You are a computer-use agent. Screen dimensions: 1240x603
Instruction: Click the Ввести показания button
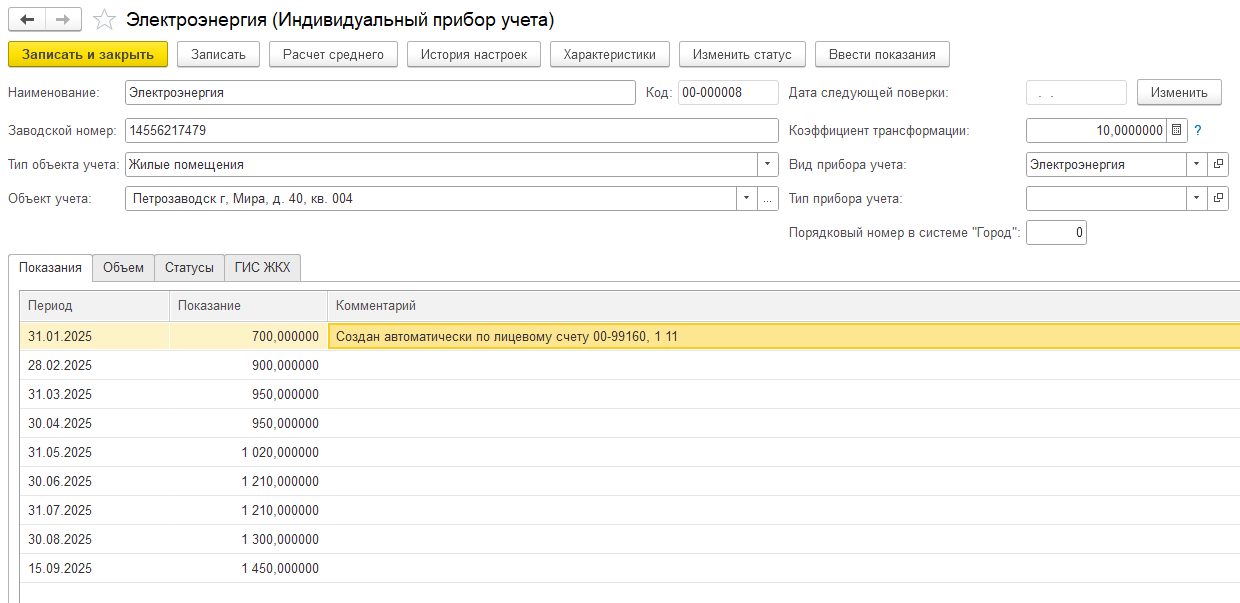[882, 54]
